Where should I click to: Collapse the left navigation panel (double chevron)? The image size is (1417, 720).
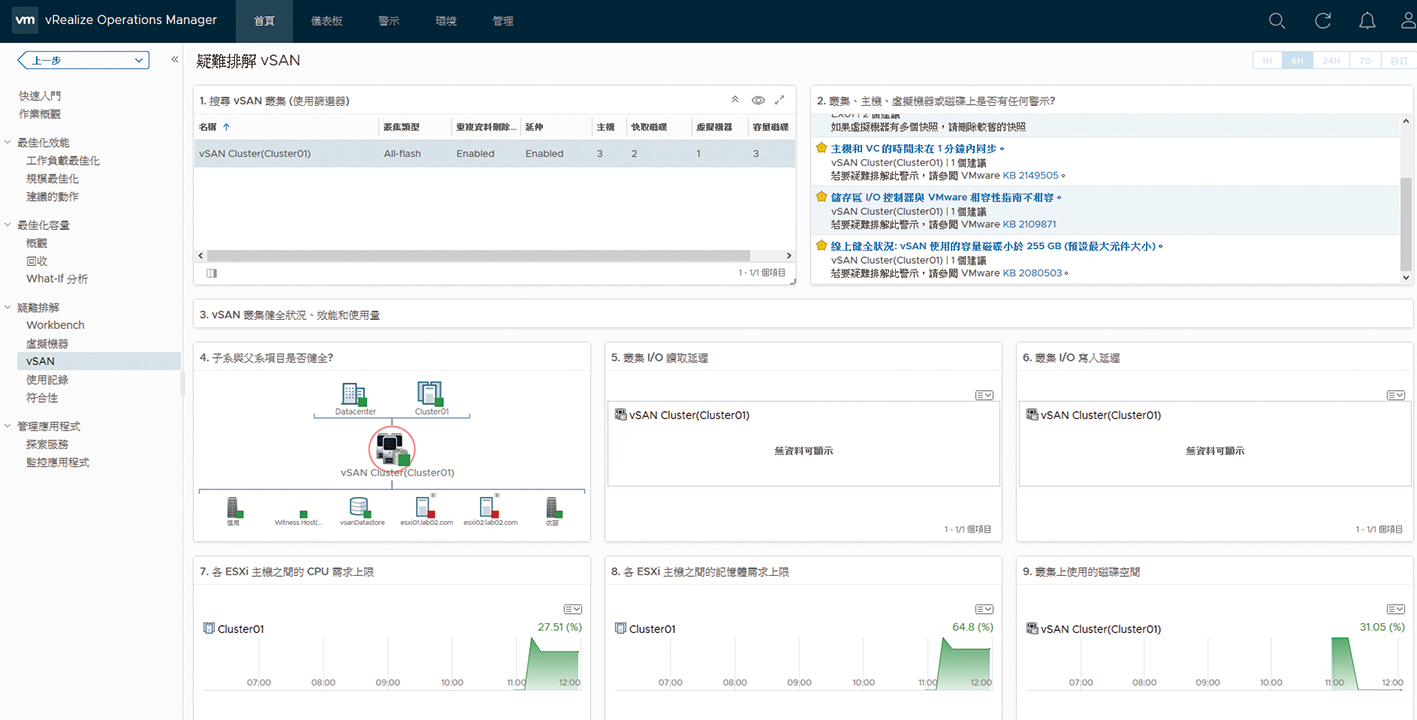tap(174, 60)
